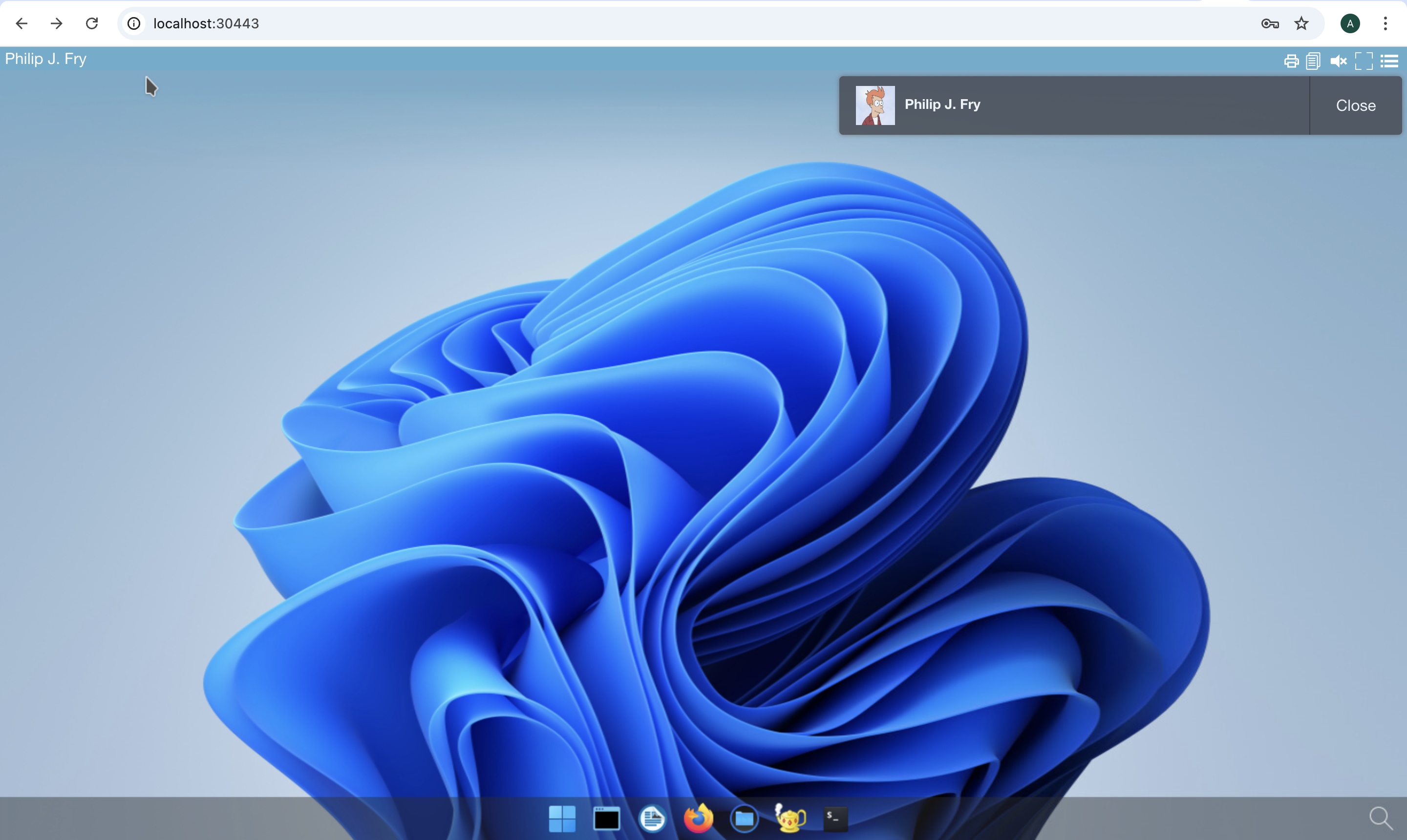Open the browser three-dot menu
Screen dimensions: 1407x840
tap(1385, 23)
